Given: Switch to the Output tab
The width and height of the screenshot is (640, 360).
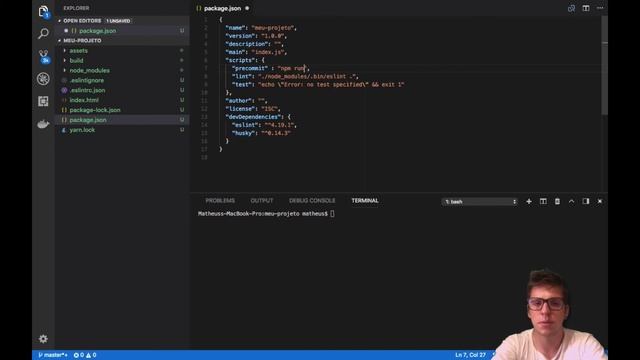Looking at the screenshot, I should (x=262, y=200).
